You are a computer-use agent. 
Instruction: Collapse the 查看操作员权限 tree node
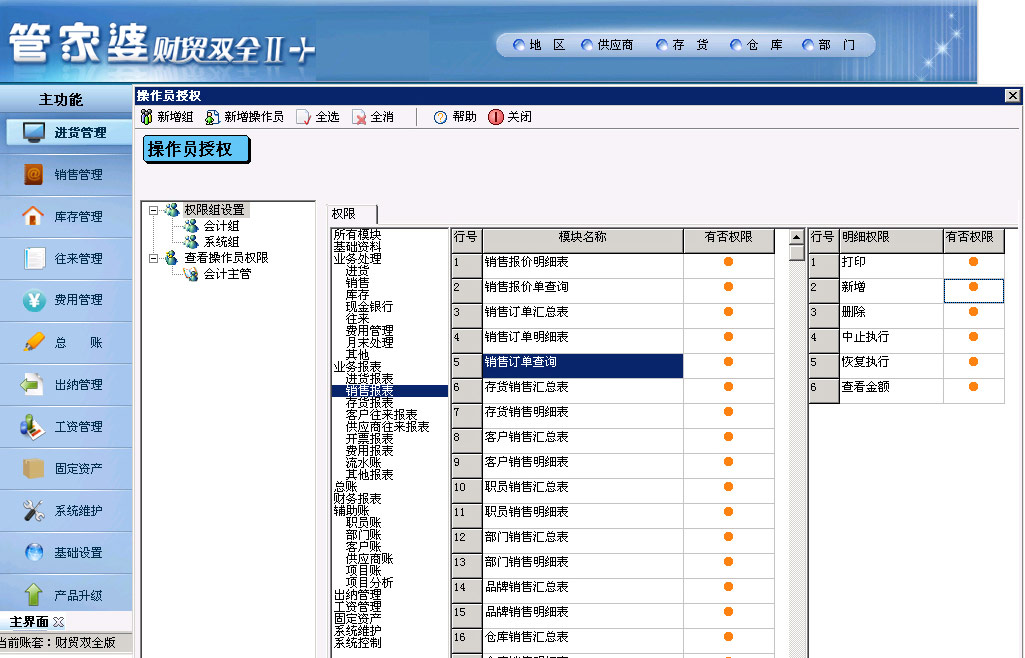[153, 258]
